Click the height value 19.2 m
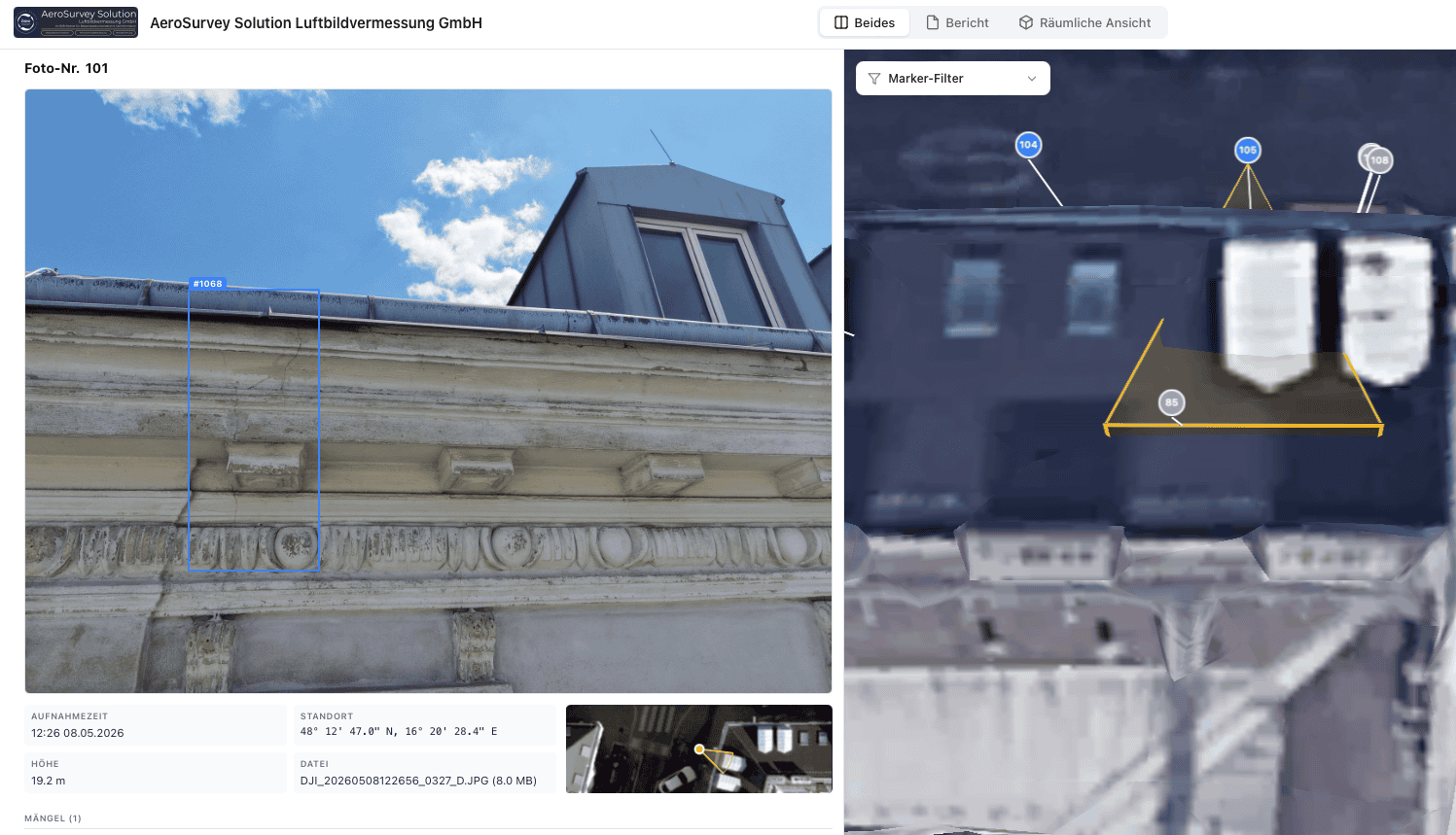The image size is (1456, 835). point(49,781)
